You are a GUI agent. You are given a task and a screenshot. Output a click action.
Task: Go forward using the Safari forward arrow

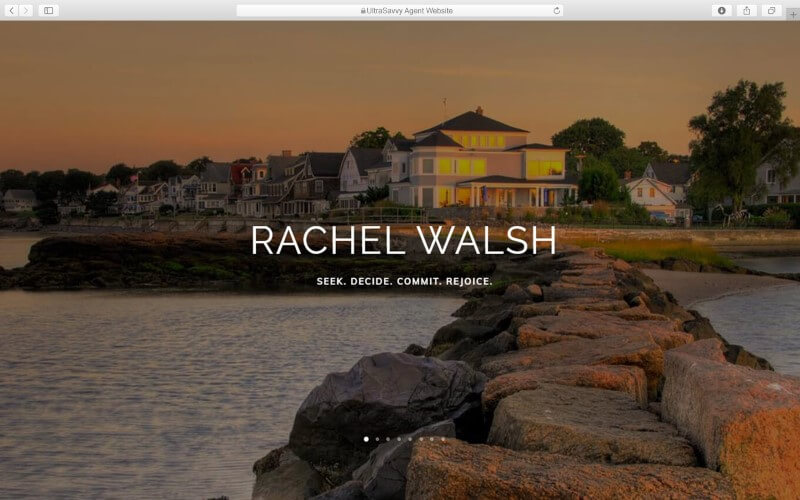[x=26, y=10]
